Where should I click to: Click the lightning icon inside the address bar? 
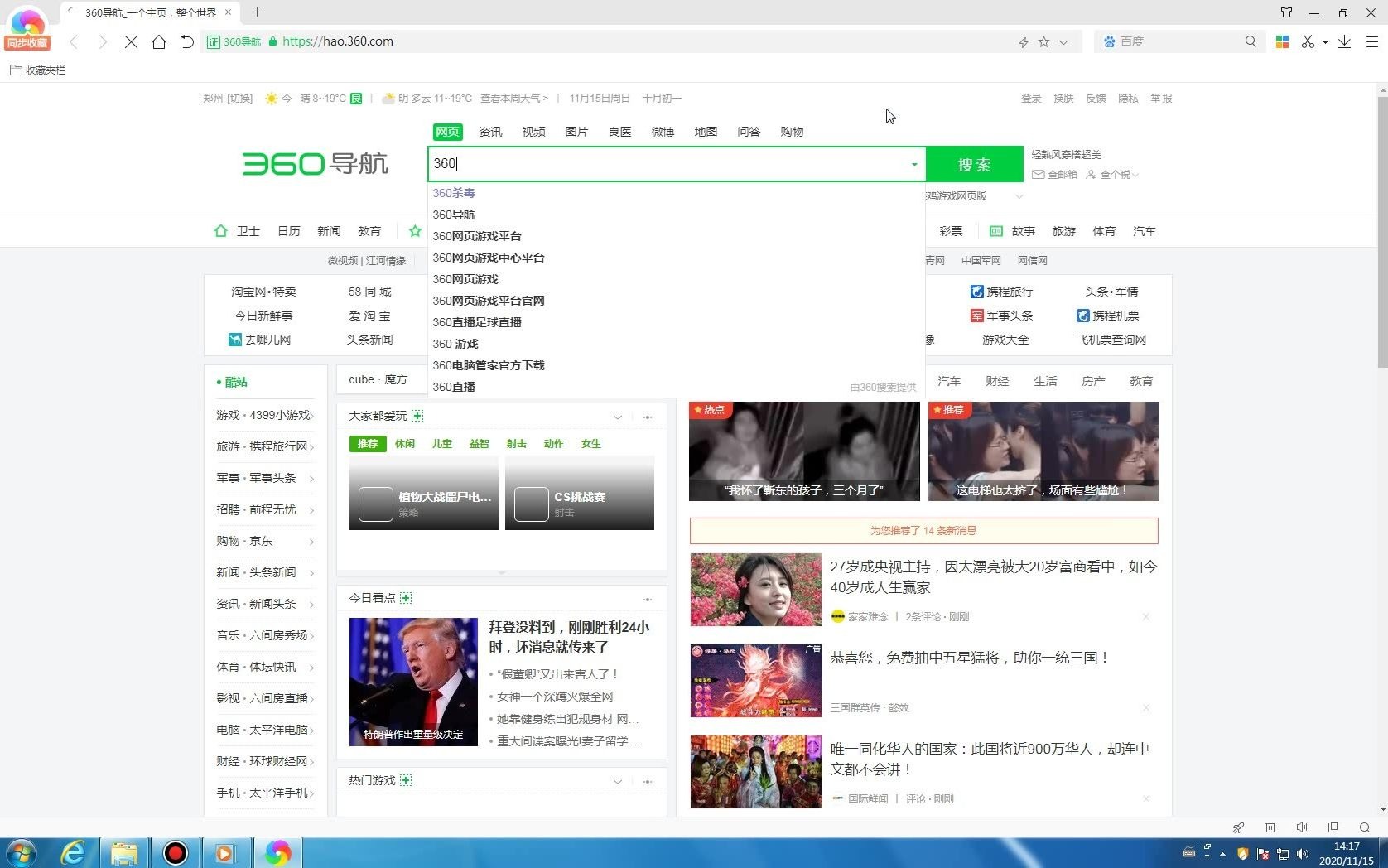(x=1024, y=41)
